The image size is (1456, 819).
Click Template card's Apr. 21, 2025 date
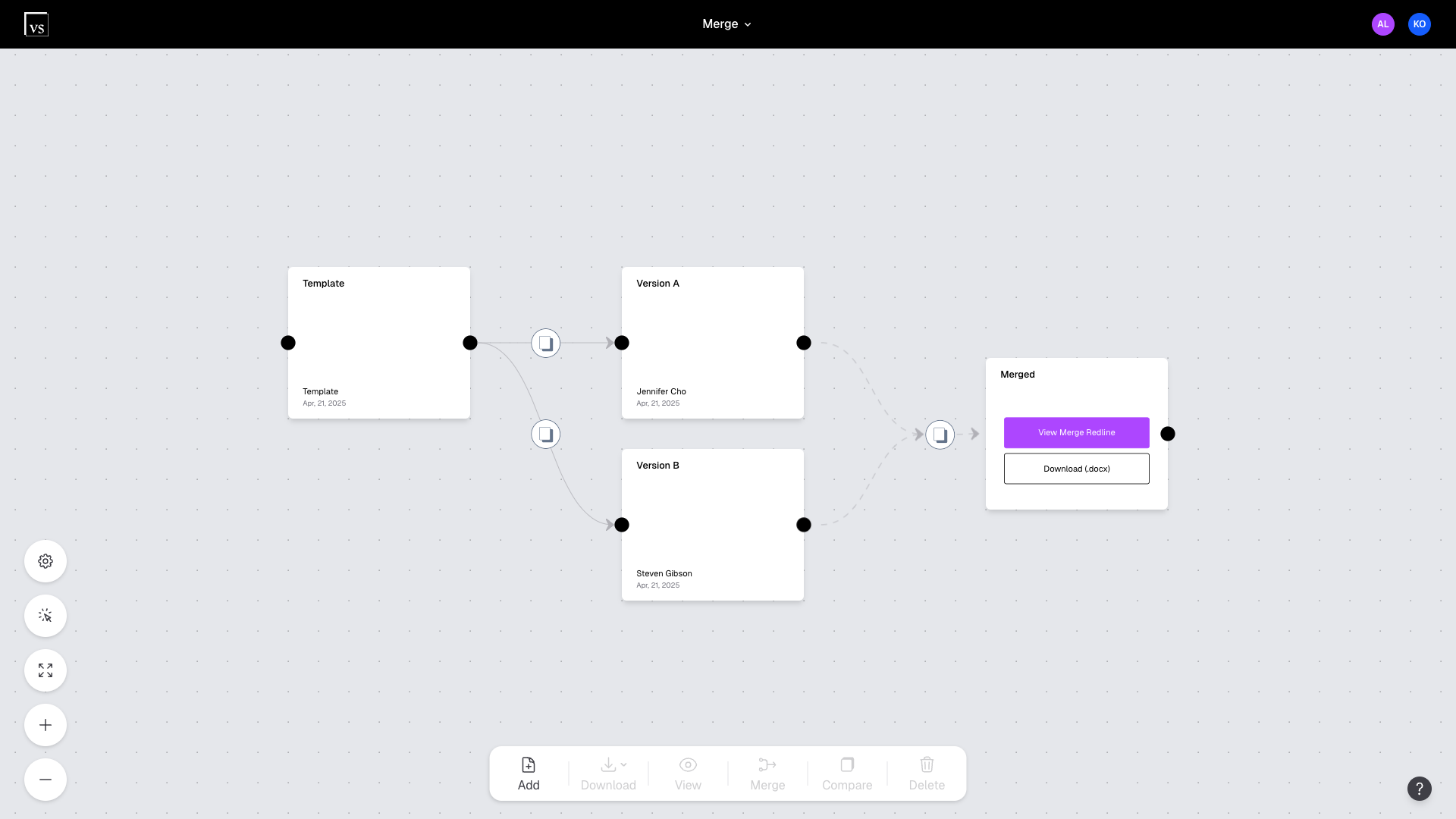pyautogui.click(x=325, y=403)
